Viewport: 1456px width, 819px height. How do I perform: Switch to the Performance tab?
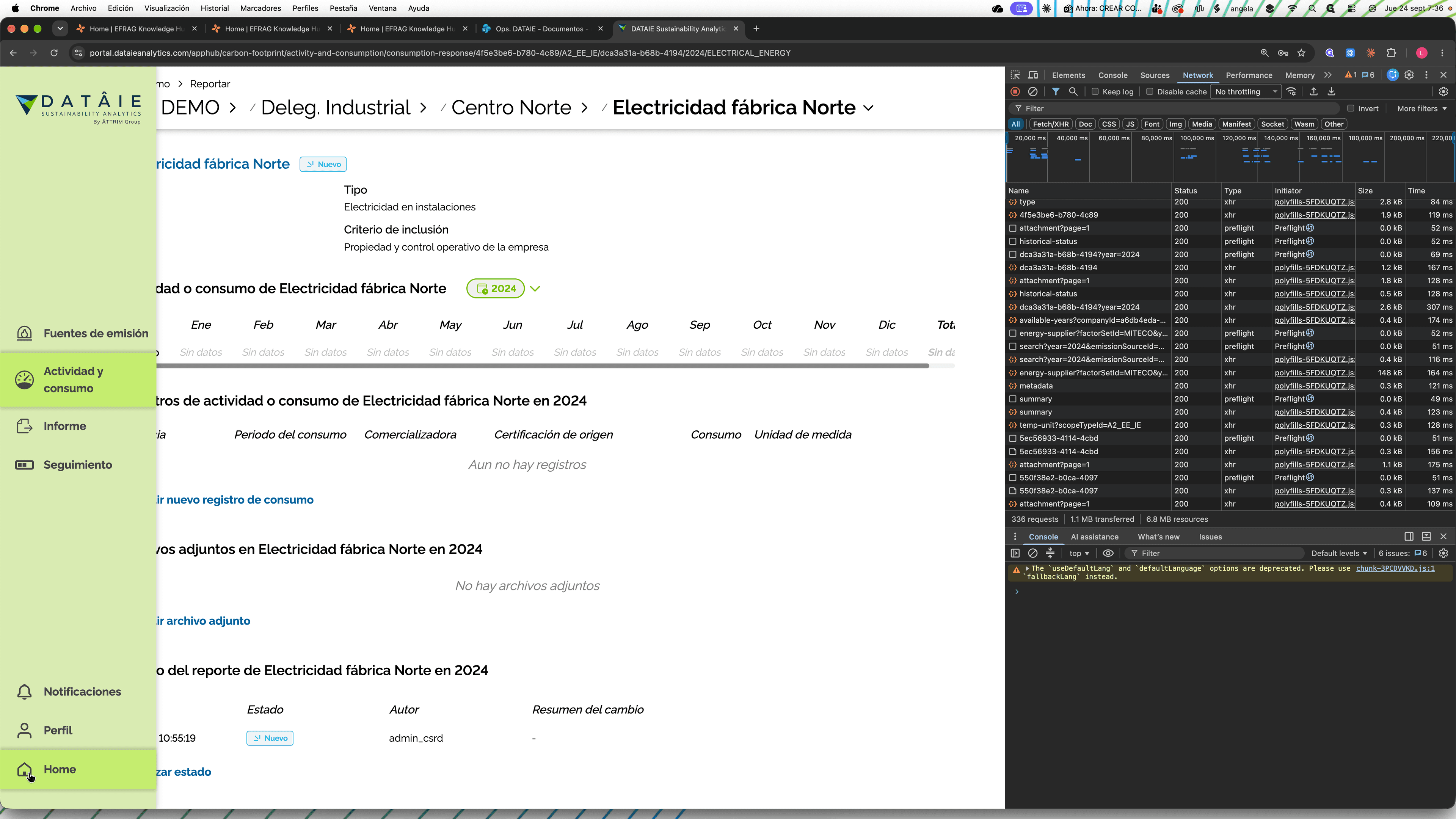point(1249,76)
